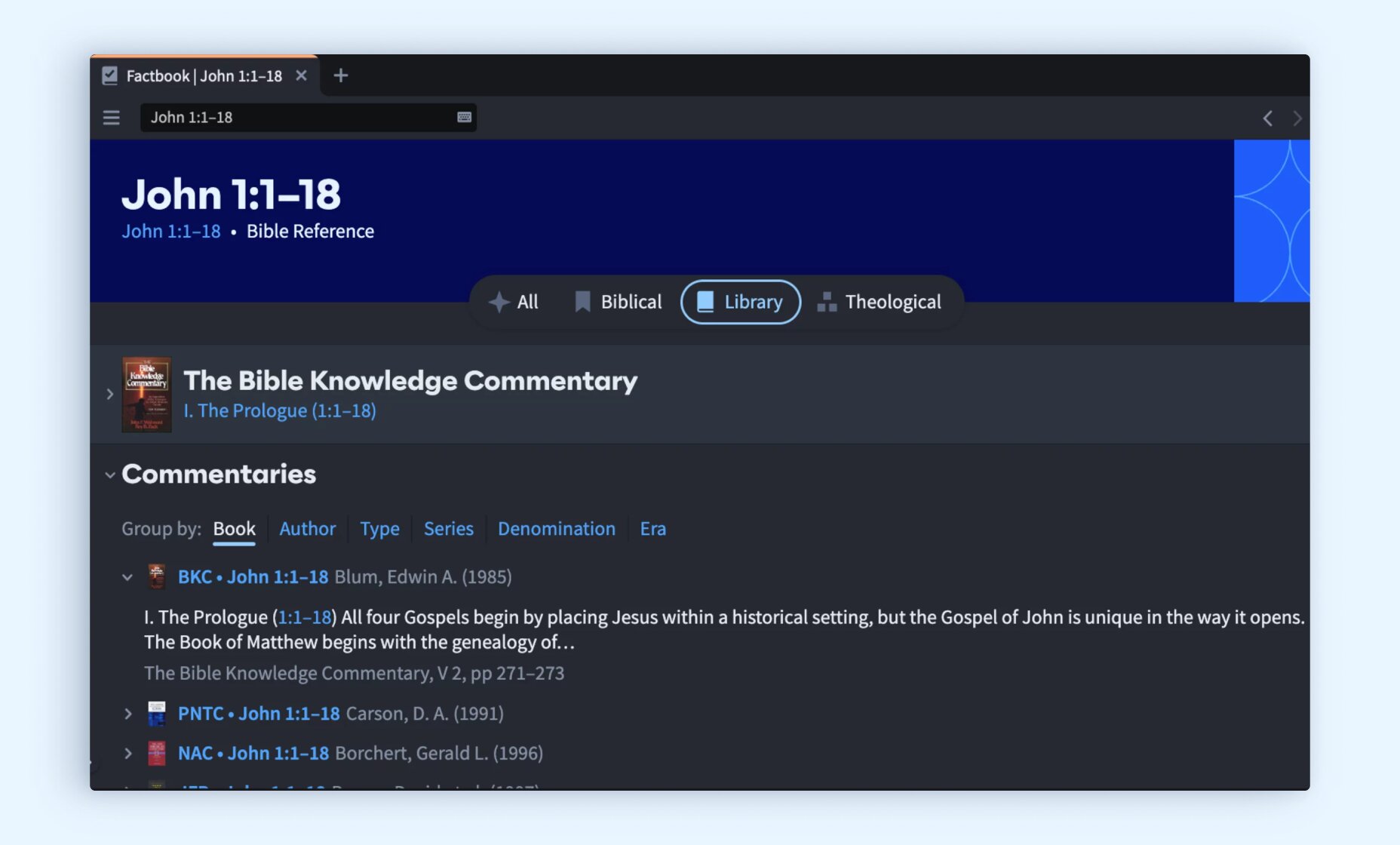
Task: Click the 1:1–18 link in BKC excerpt
Action: 305,617
